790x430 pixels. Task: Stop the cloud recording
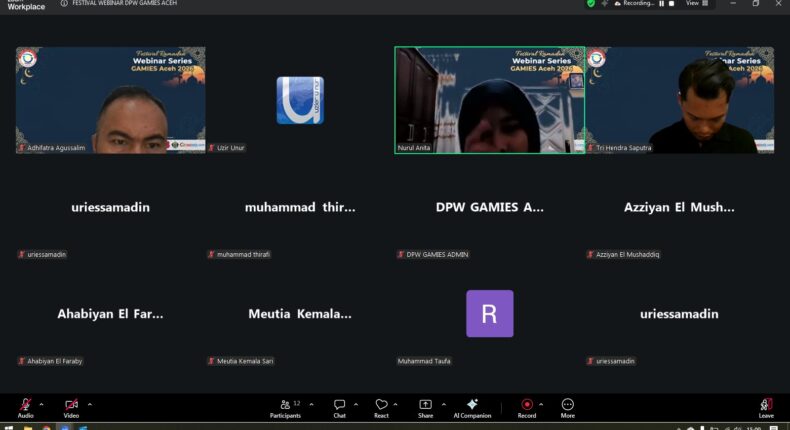pos(671,4)
